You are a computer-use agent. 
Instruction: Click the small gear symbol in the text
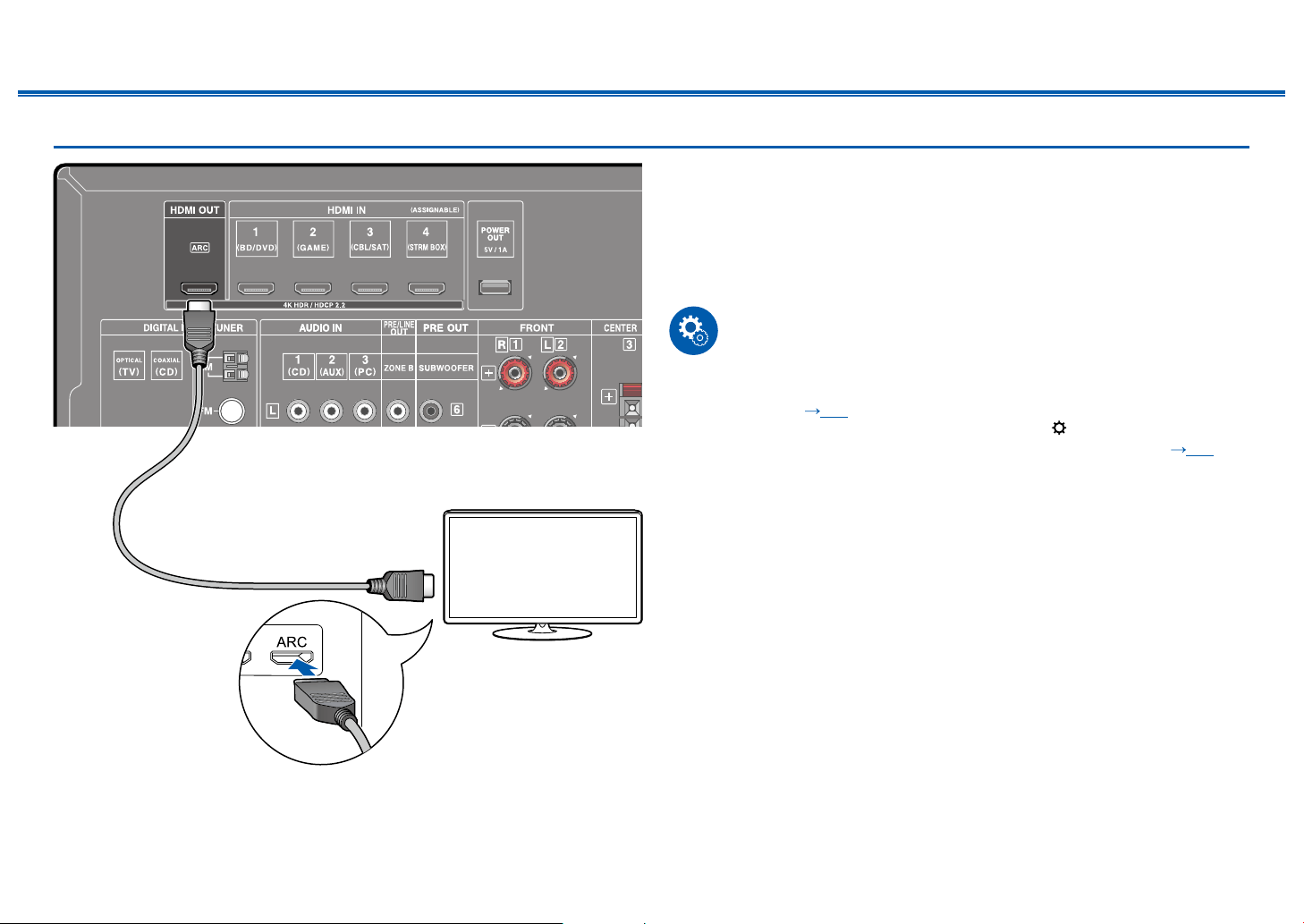(x=1059, y=428)
